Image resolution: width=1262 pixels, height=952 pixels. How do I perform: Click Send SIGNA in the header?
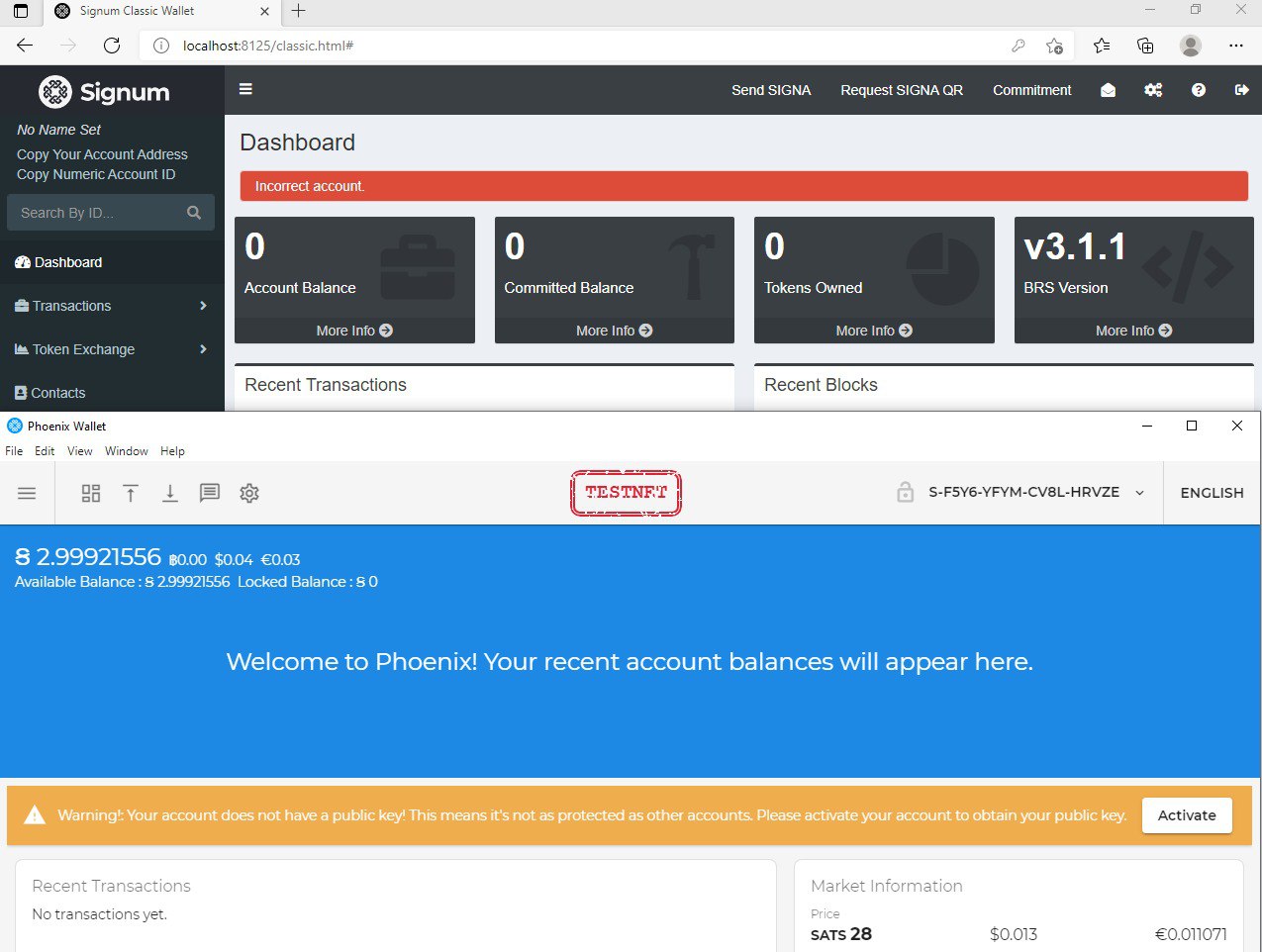[x=771, y=90]
